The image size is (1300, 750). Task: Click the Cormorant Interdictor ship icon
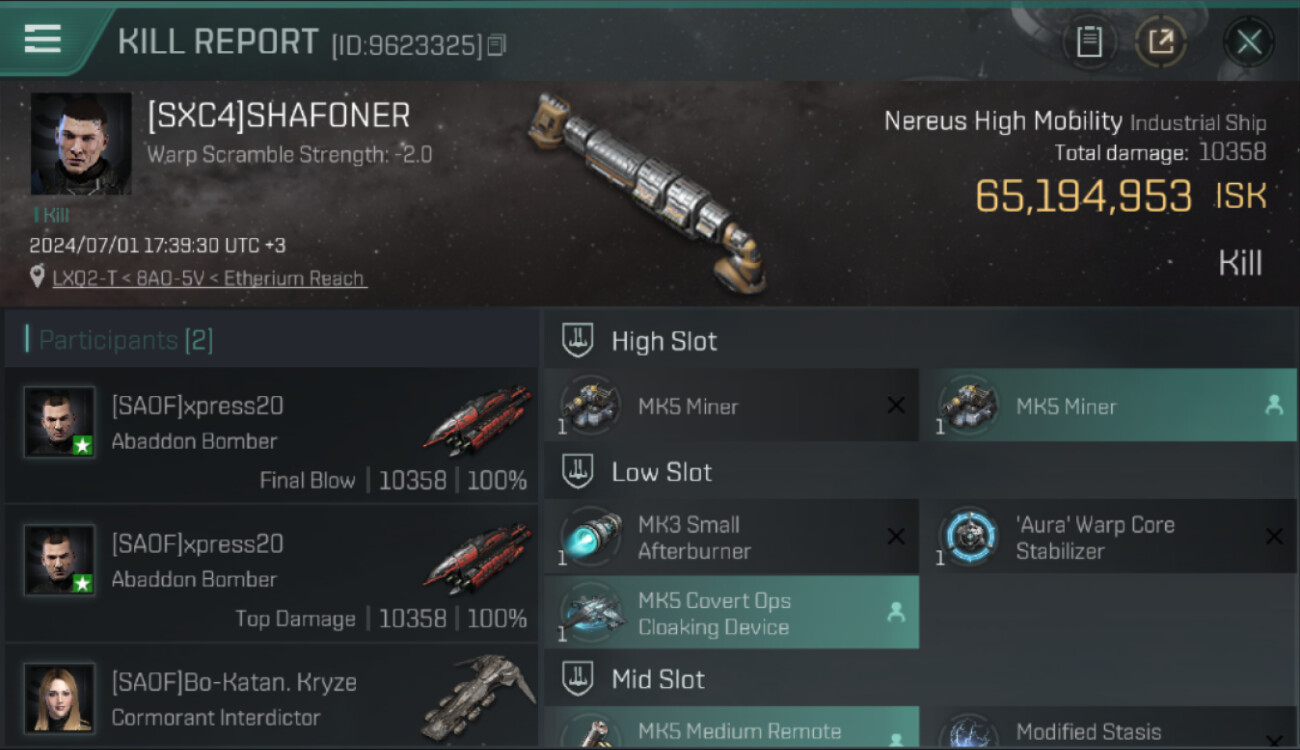click(477, 697)
